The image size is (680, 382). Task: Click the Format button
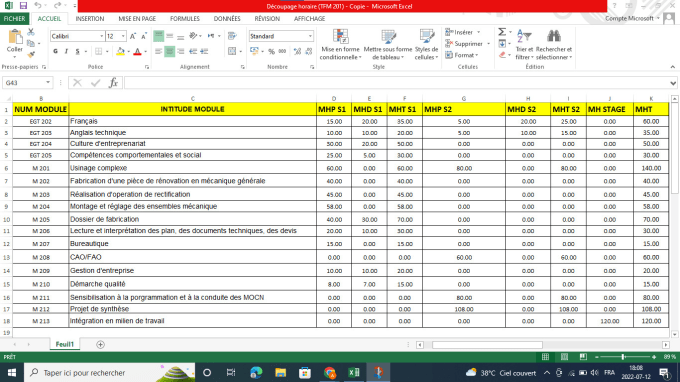click(461, 55)
